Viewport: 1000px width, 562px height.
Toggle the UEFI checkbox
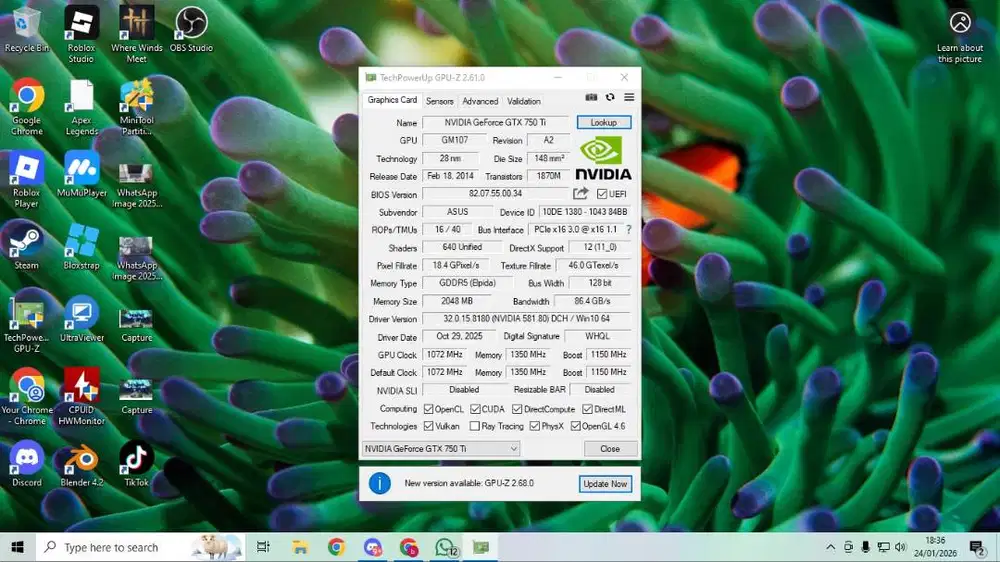coord(602,194)
